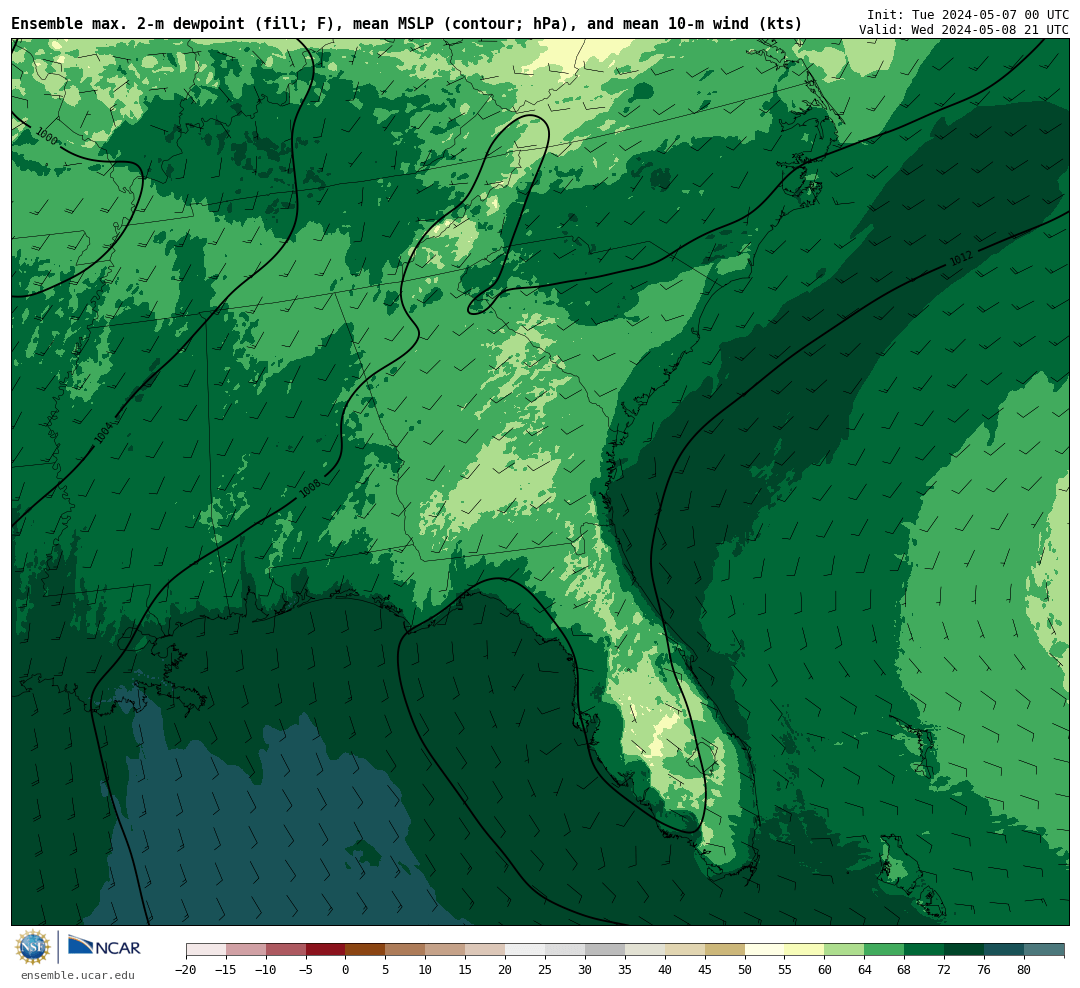Click the 80 colorbar tick label
This screenshot has width=1080, height=988.
1024,970
